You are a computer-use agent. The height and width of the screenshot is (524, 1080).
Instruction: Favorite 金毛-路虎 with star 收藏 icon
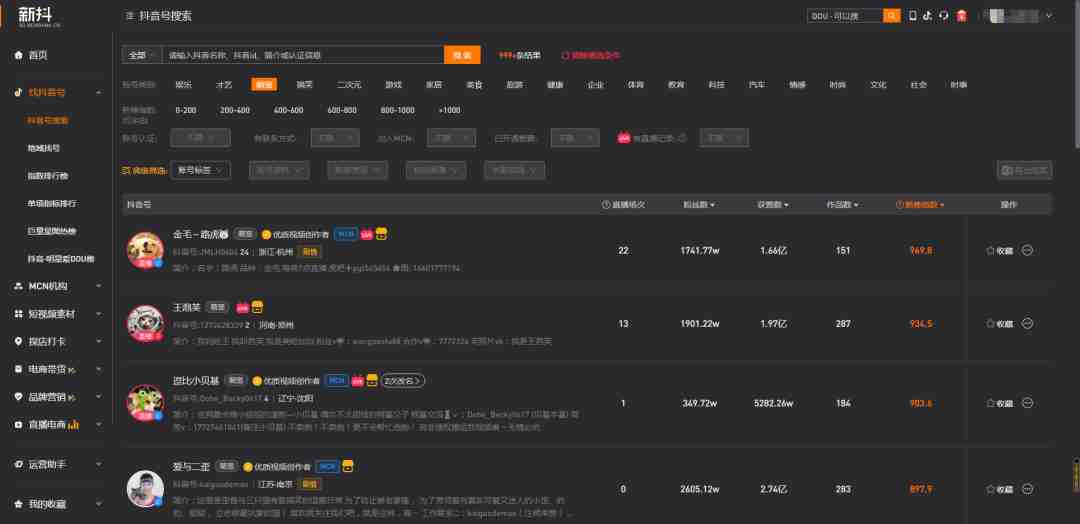pos(999,251)
